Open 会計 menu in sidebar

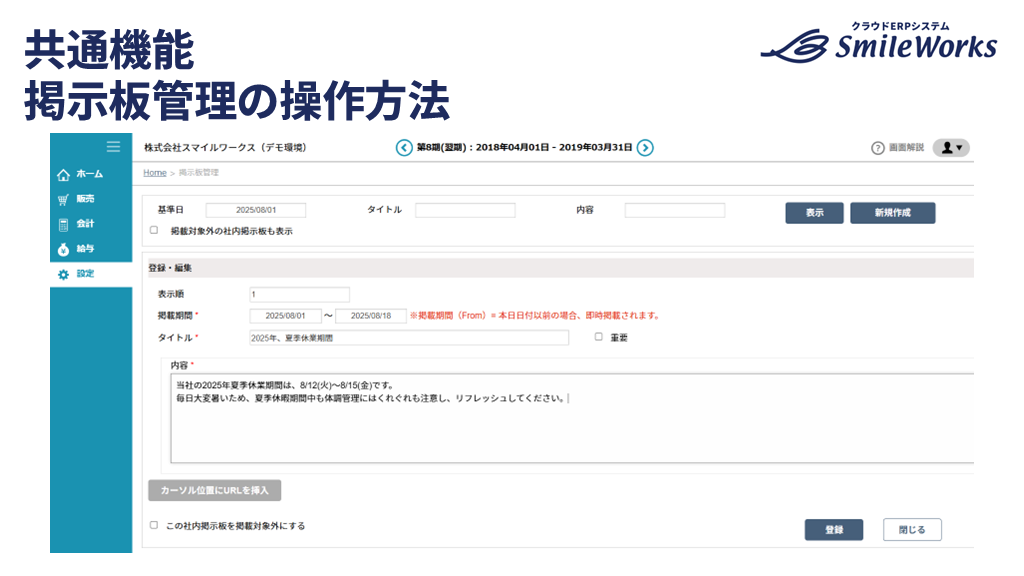coord(86,223)
